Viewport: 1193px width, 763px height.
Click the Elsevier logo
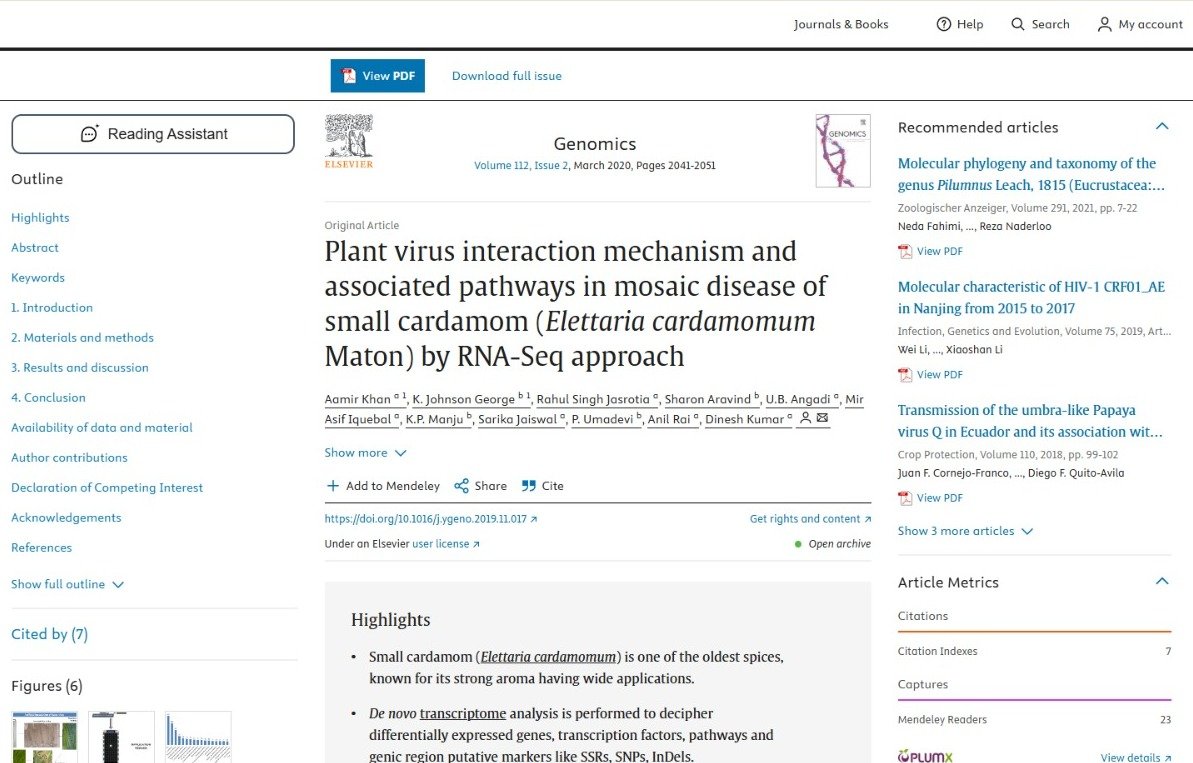[x=348, y=140]
